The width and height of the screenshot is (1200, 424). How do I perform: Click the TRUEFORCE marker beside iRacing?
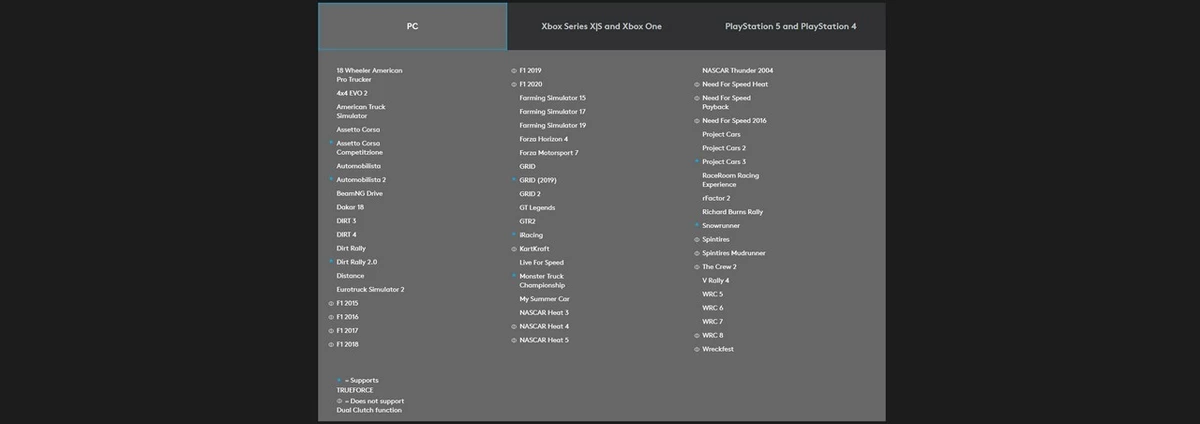pos(514,234)
